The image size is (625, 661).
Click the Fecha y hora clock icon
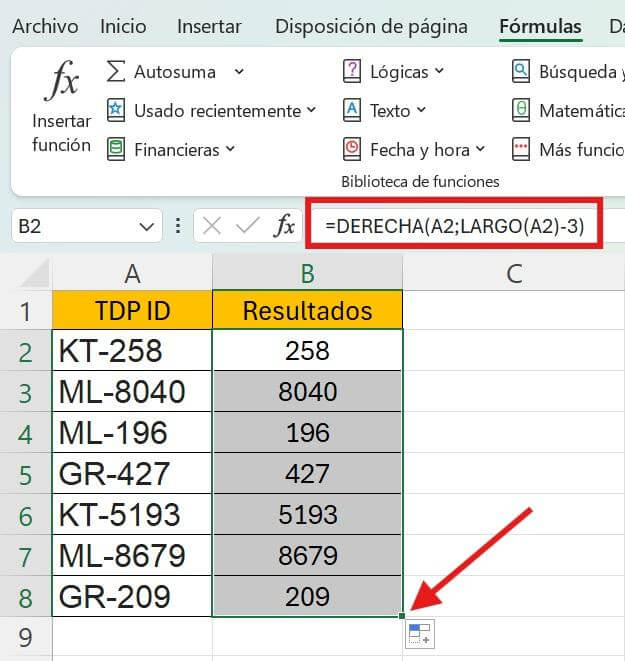pos(352,149)
